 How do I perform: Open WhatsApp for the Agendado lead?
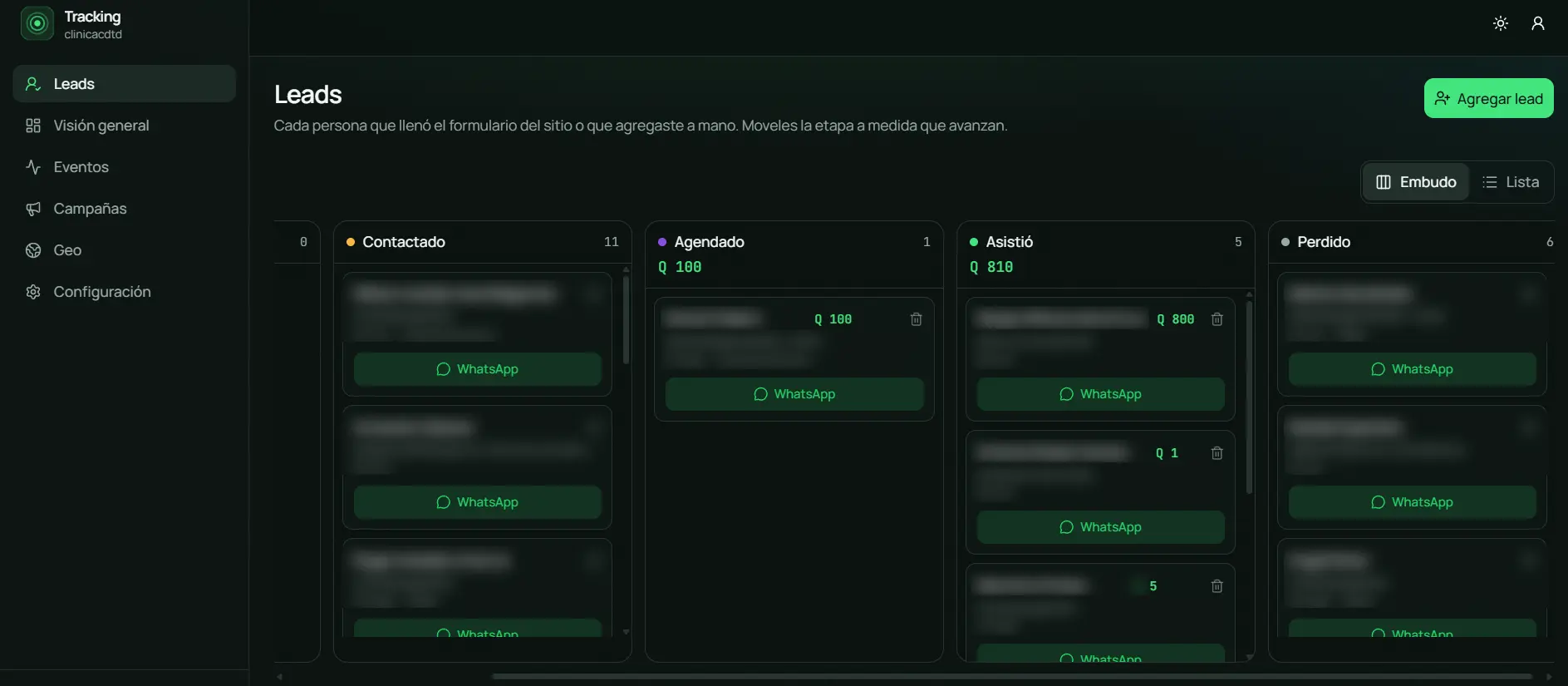click(794, 394)
